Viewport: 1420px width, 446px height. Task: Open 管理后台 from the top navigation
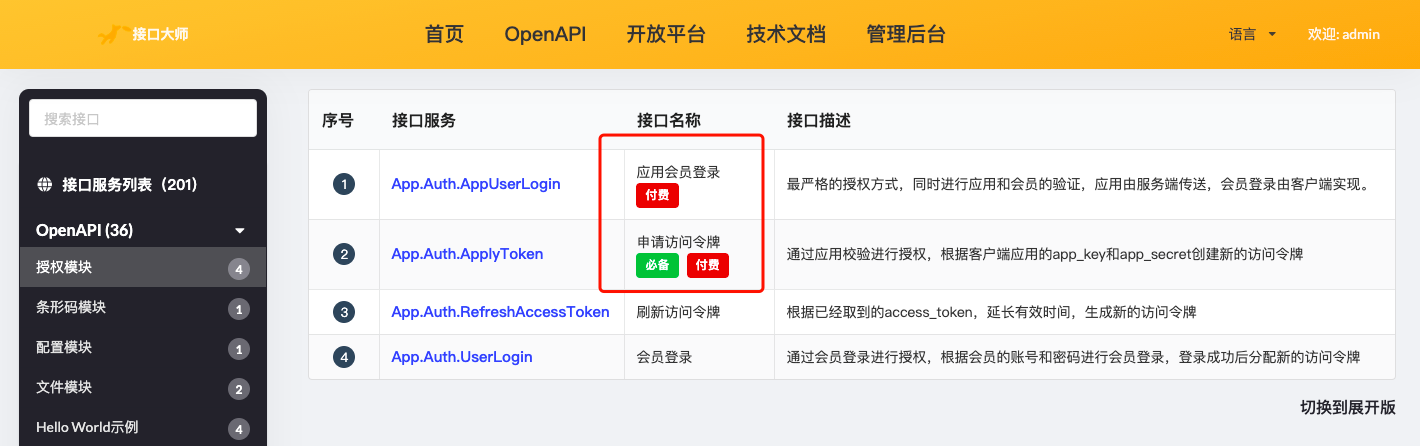coord(905,34)
